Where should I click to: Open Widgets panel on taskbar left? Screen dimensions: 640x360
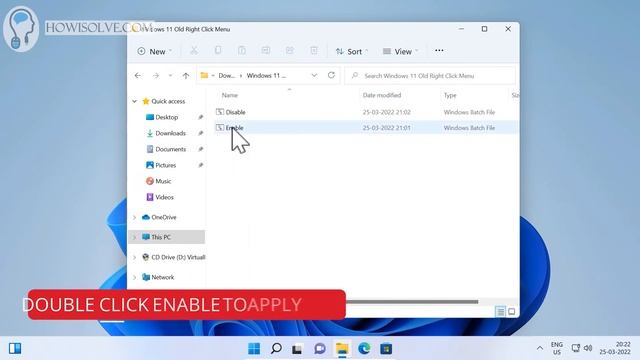click(15, 348)
